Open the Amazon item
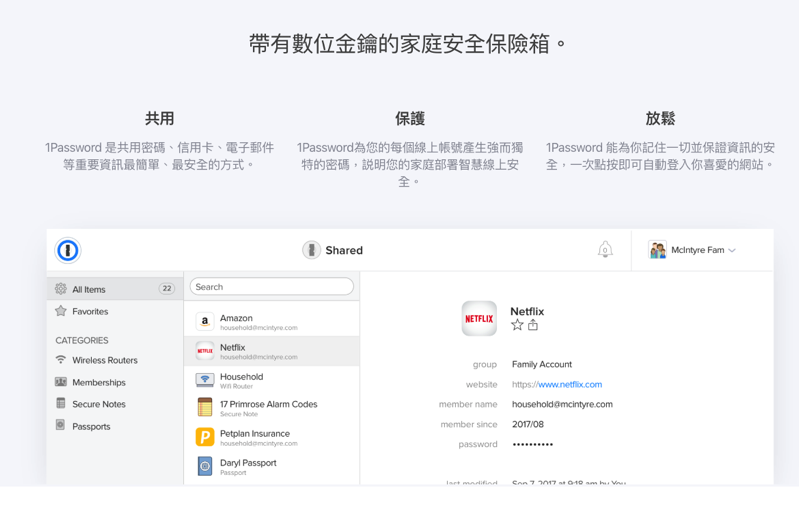Image resolution: width=799 pixels, height=514 pixels. click(x=272, y=321)
